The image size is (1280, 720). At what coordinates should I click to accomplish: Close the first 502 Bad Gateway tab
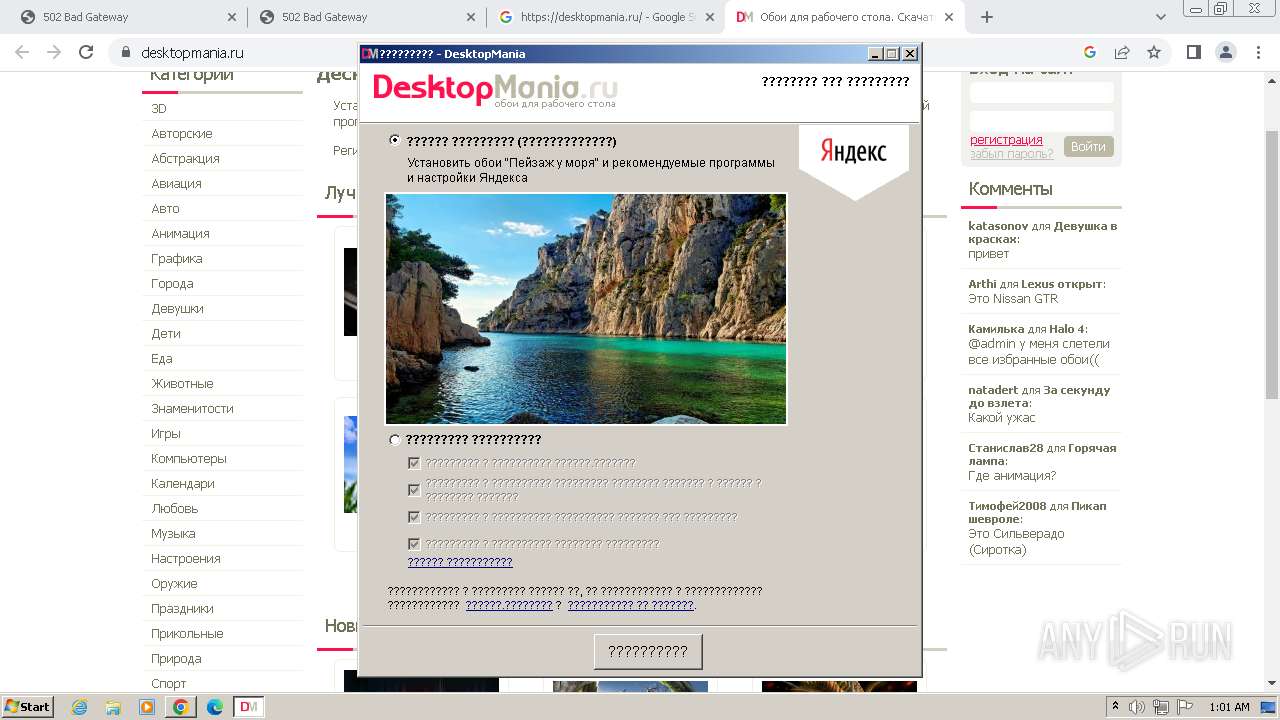(x=231, y=17)
